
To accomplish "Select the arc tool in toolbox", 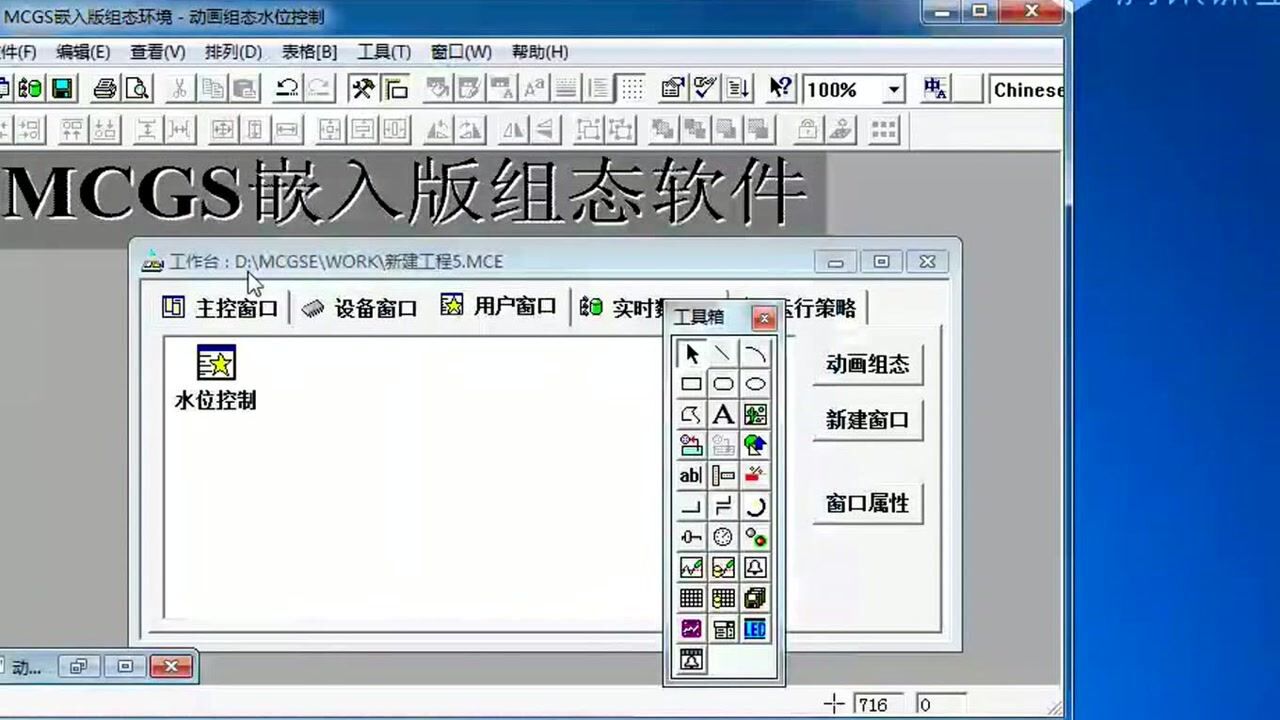I will (x=755, y=354).
